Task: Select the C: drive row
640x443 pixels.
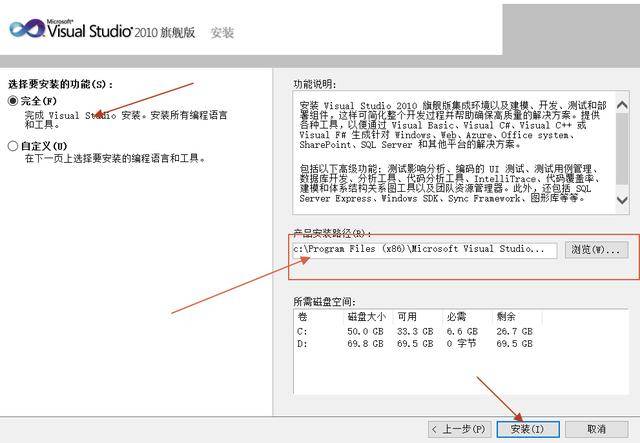Action: point(416,332)
